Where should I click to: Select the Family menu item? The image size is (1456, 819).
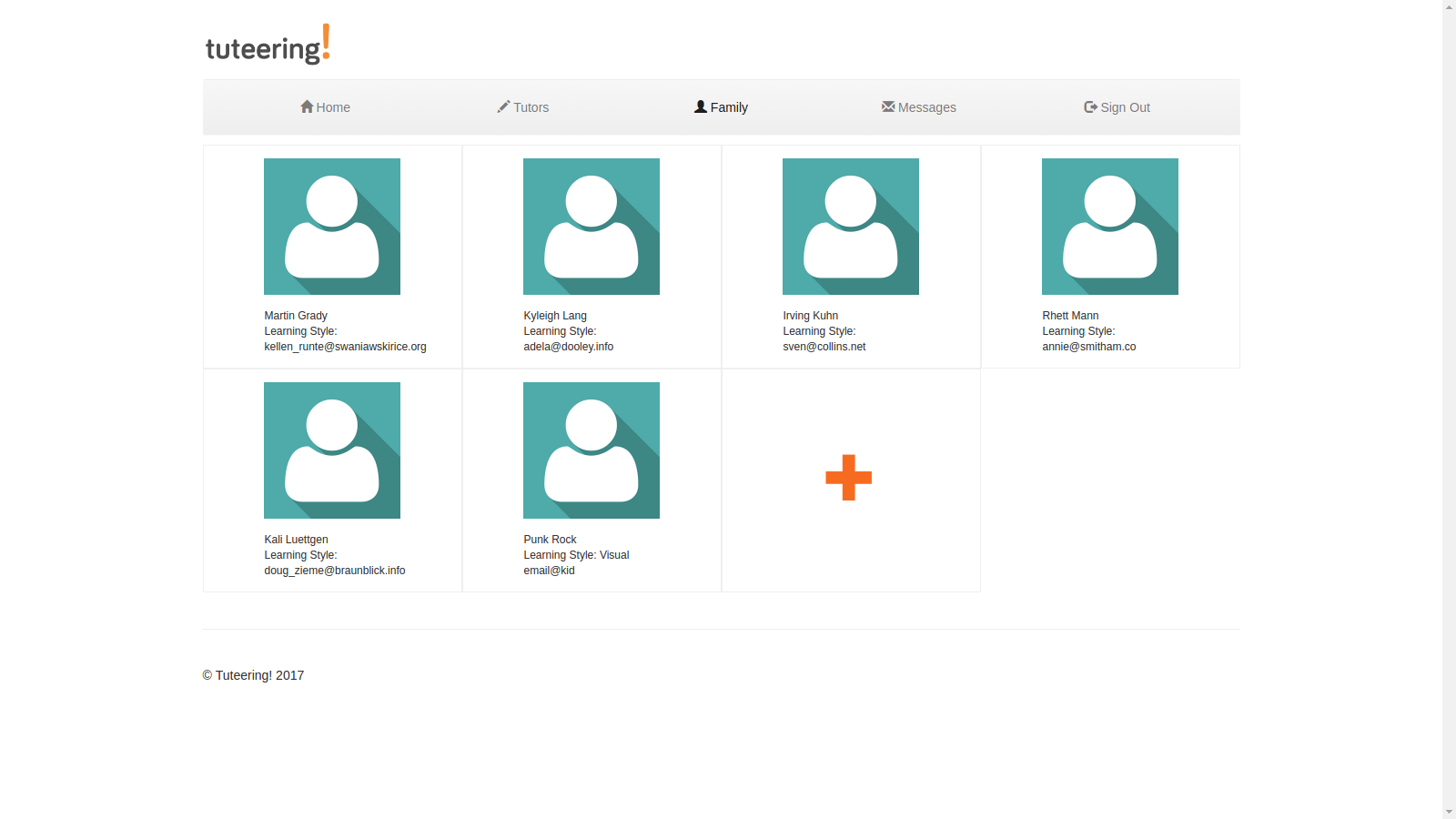(721, 107)
